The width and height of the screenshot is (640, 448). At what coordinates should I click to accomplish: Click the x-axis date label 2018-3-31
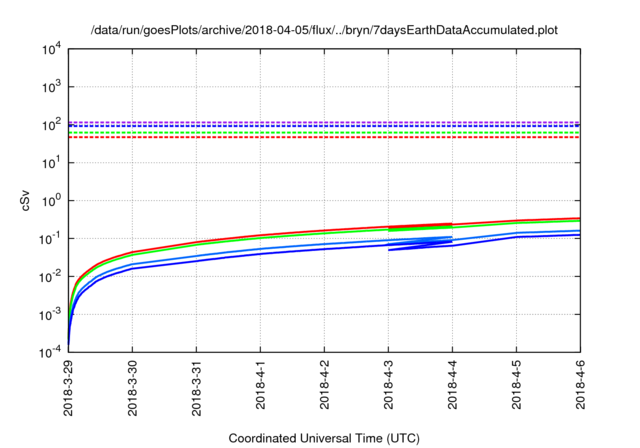click(196, 388)
